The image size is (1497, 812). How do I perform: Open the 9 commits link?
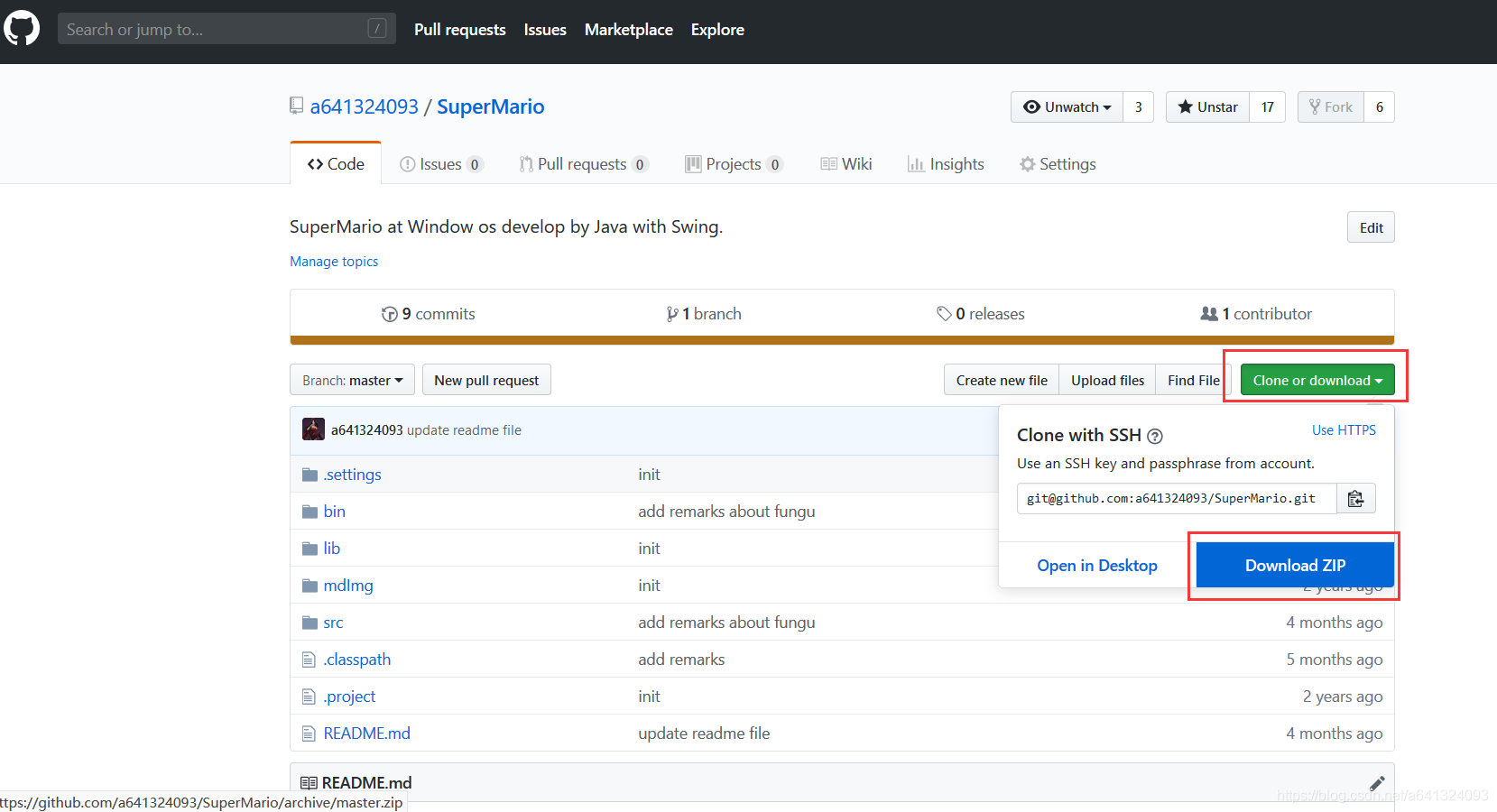point(429,314)
